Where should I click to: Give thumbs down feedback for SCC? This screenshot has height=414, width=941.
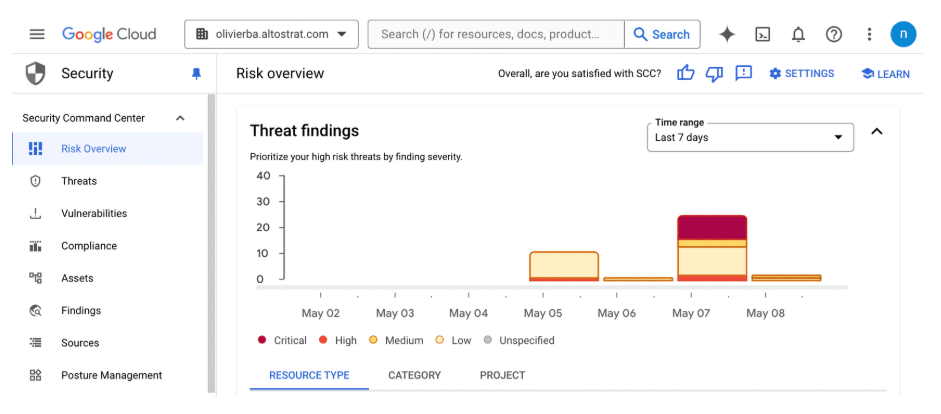coord(714,74)
